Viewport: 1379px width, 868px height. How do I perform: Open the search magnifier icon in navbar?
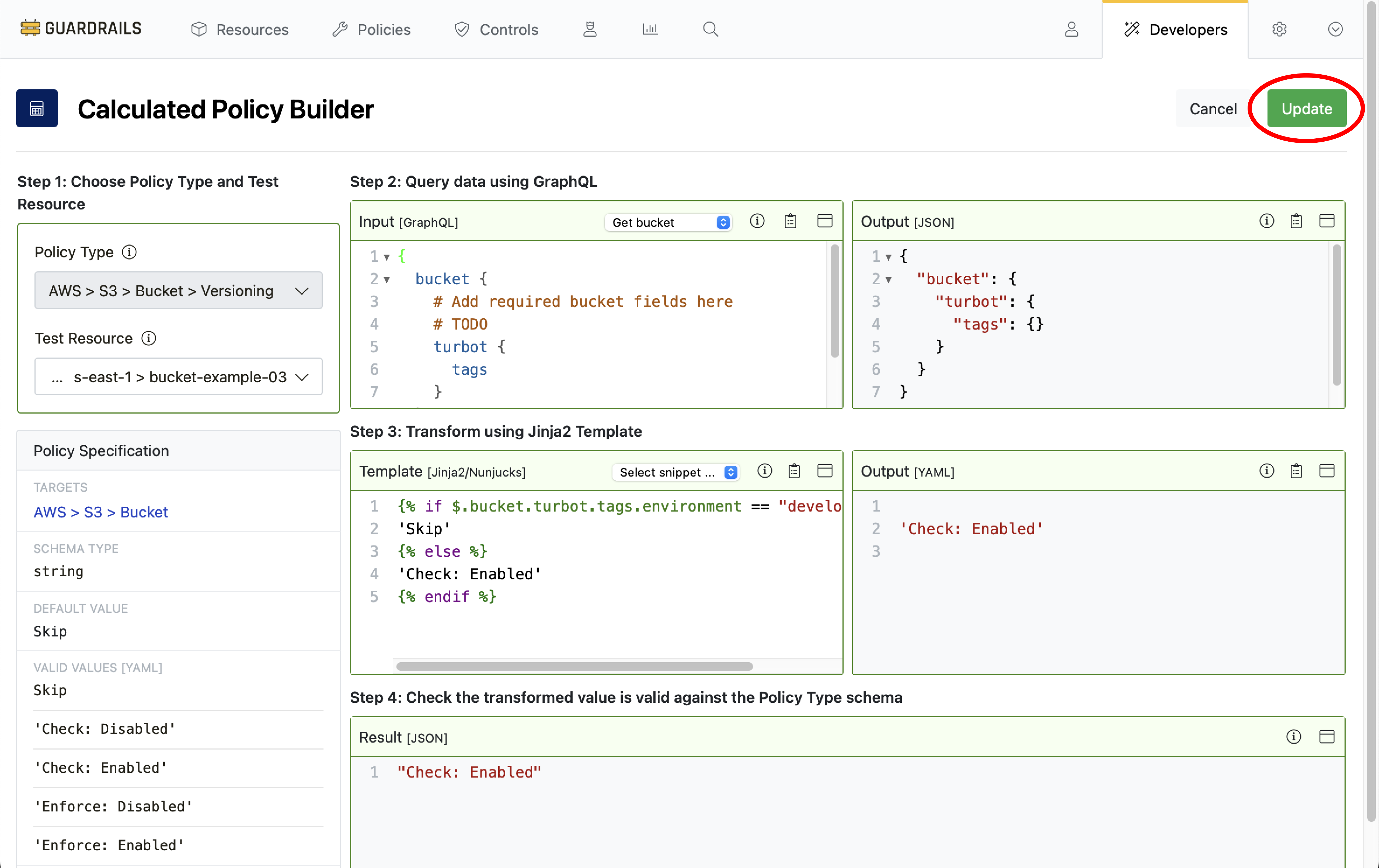coord(710,29)
